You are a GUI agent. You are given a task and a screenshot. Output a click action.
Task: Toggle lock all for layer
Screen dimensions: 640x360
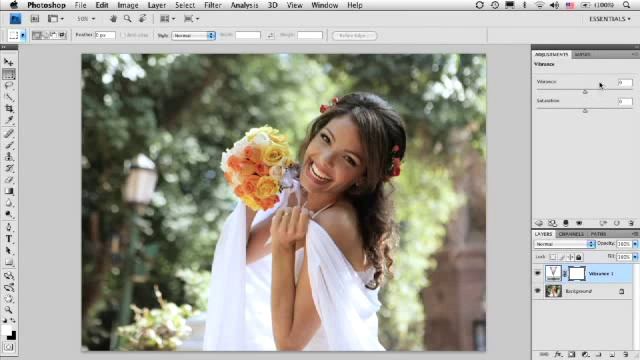pos(578,257)
